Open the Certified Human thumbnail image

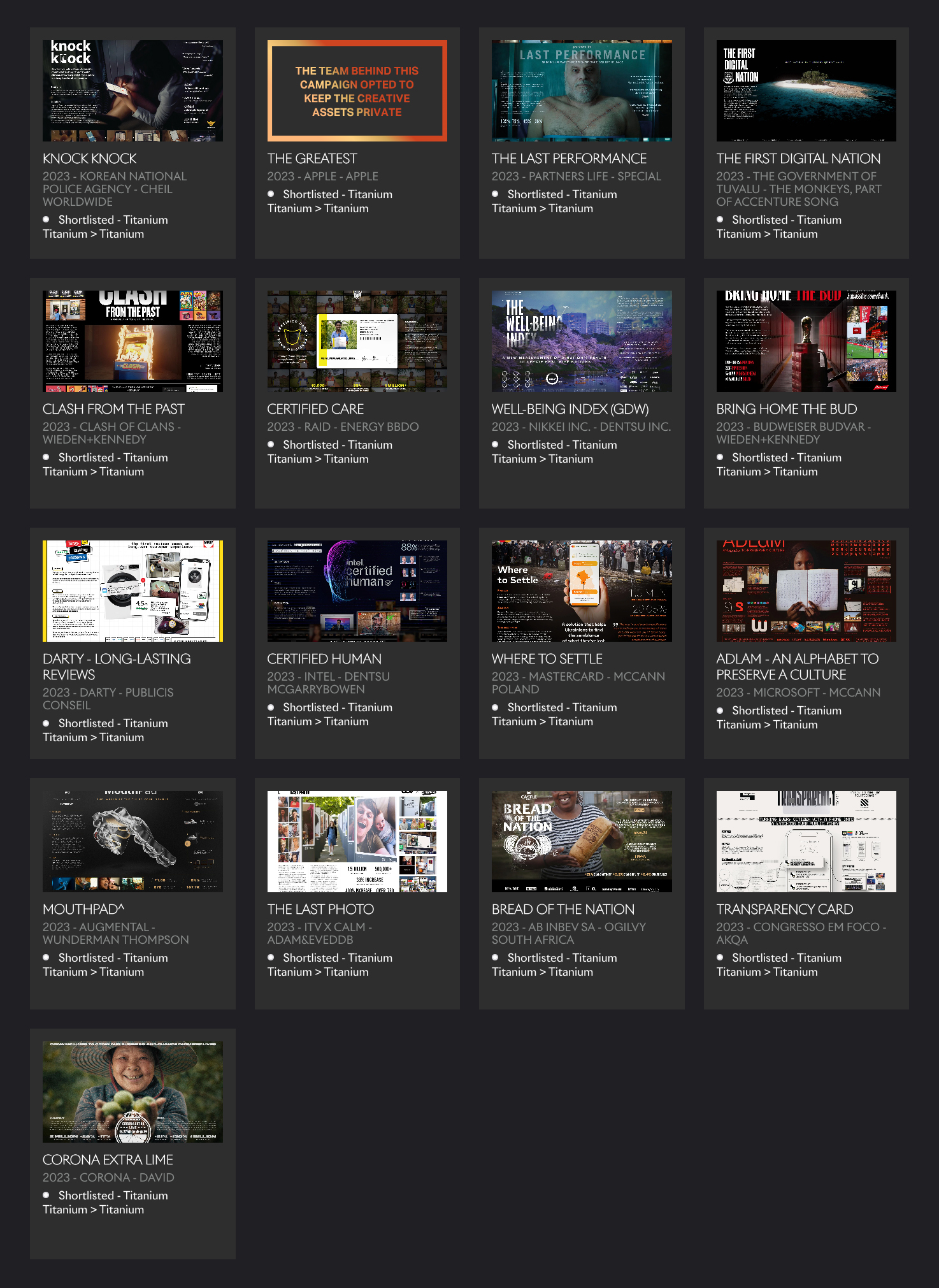[357, 591]
